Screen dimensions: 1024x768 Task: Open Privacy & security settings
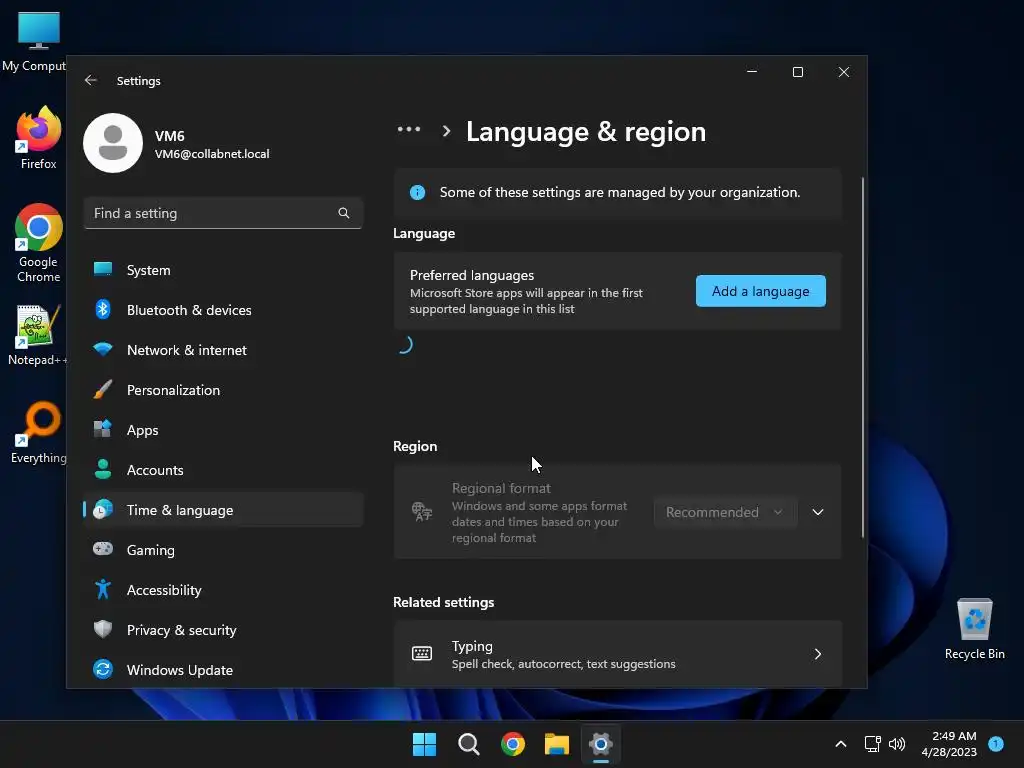[223, 630]
